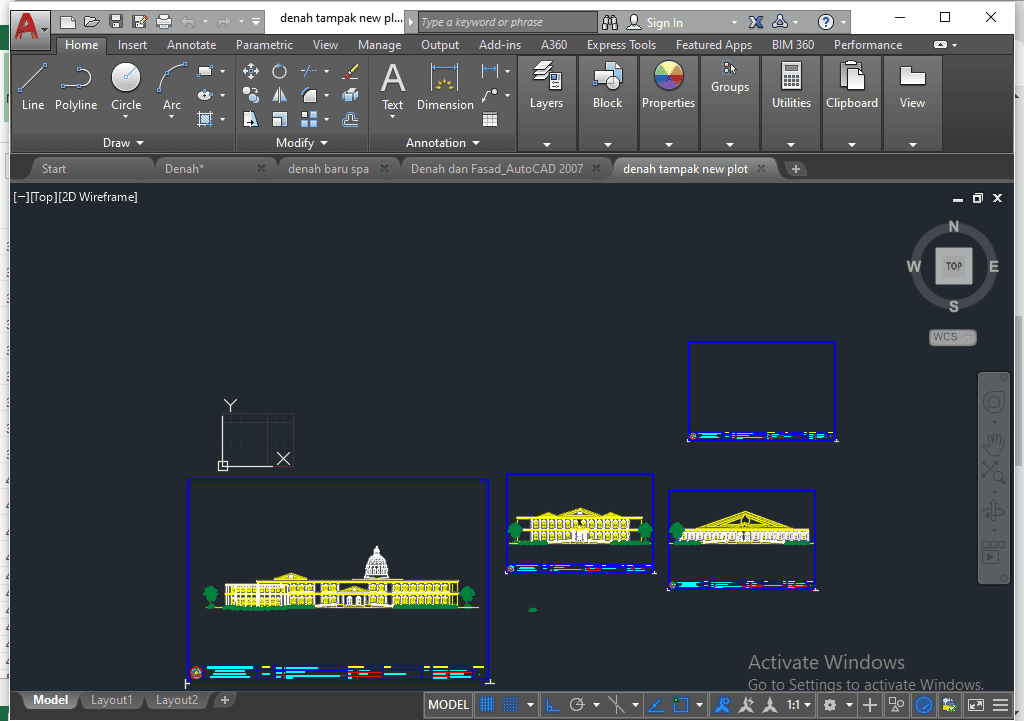Toggle ortho mode in status bar
This screenshot has height=721, width=1024.
click(553, 705)
